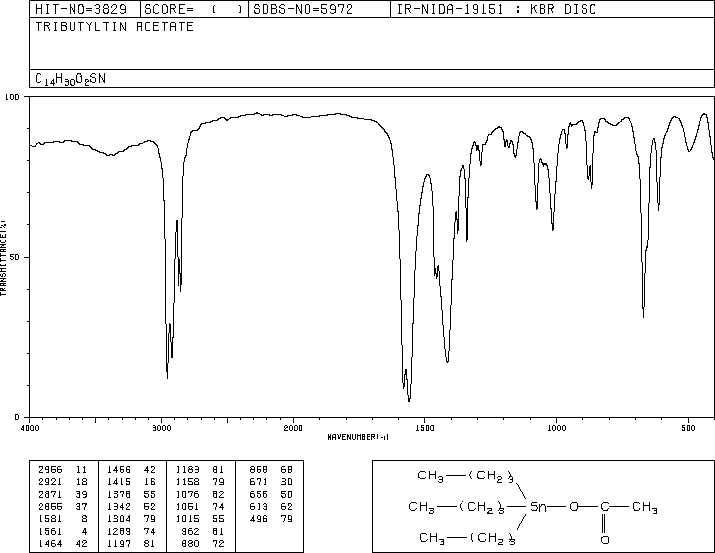
Task: Select the C14H30O2SN molecular formula
Action: click(x=70, y=79)
